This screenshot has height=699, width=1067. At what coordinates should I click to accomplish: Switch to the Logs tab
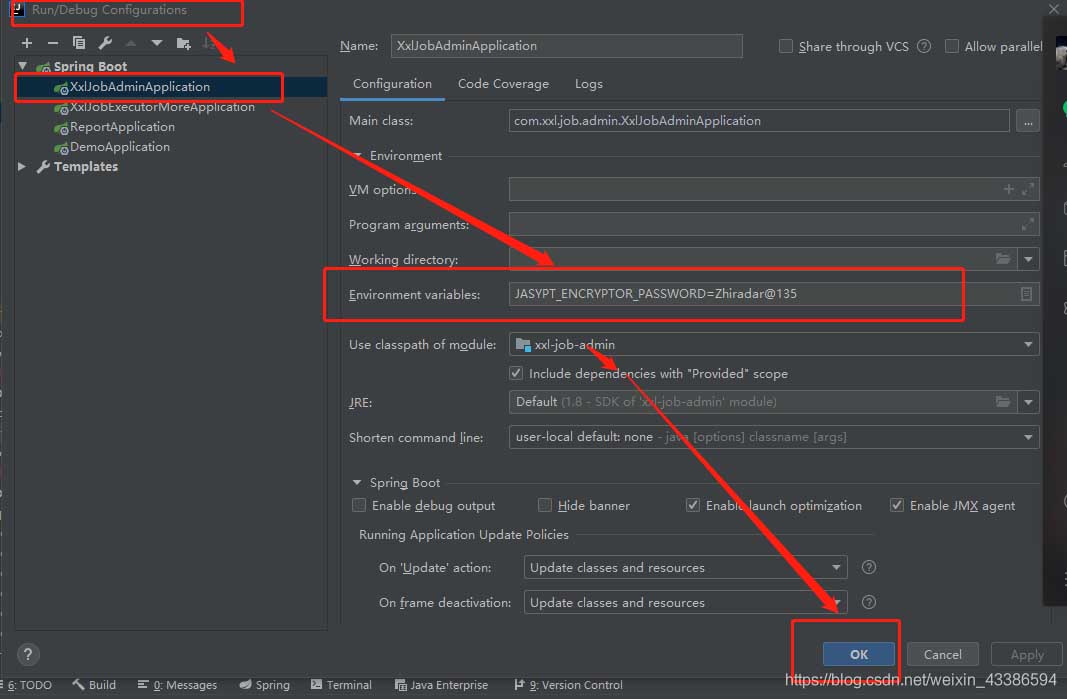click(588, 84)
